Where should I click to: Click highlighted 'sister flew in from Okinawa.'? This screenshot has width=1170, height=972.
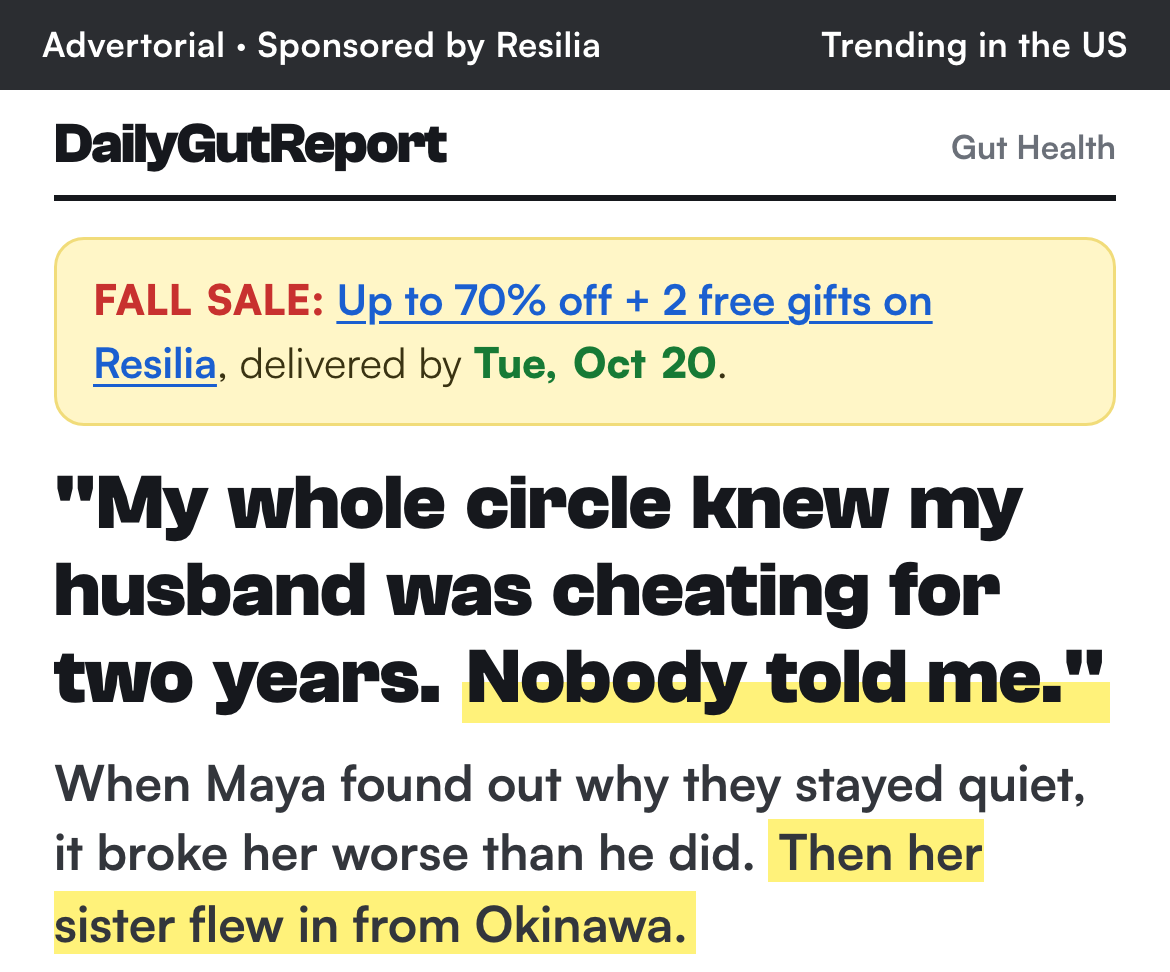(375, 925)
